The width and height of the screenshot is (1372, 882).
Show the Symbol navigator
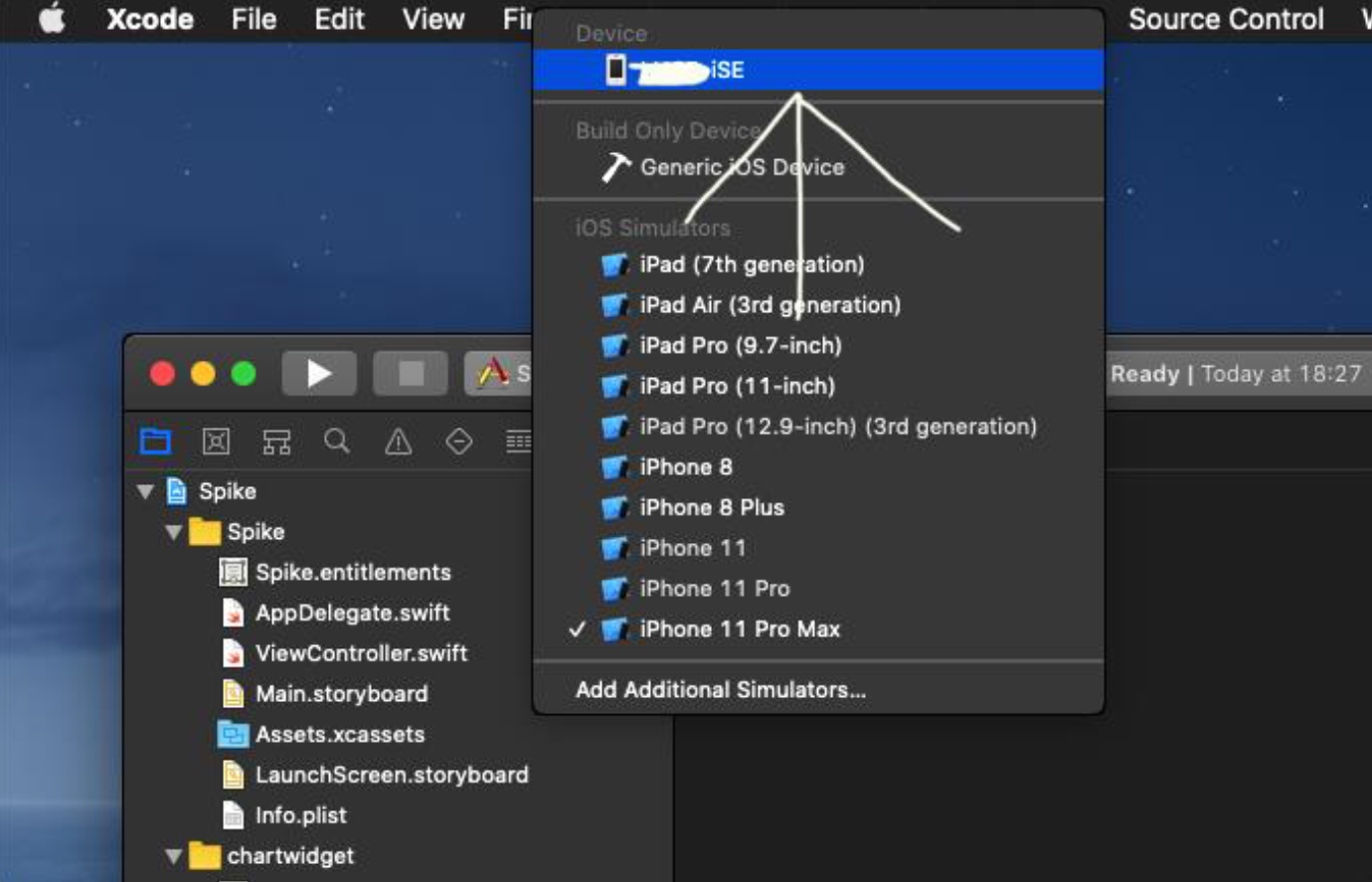(276, 441)
